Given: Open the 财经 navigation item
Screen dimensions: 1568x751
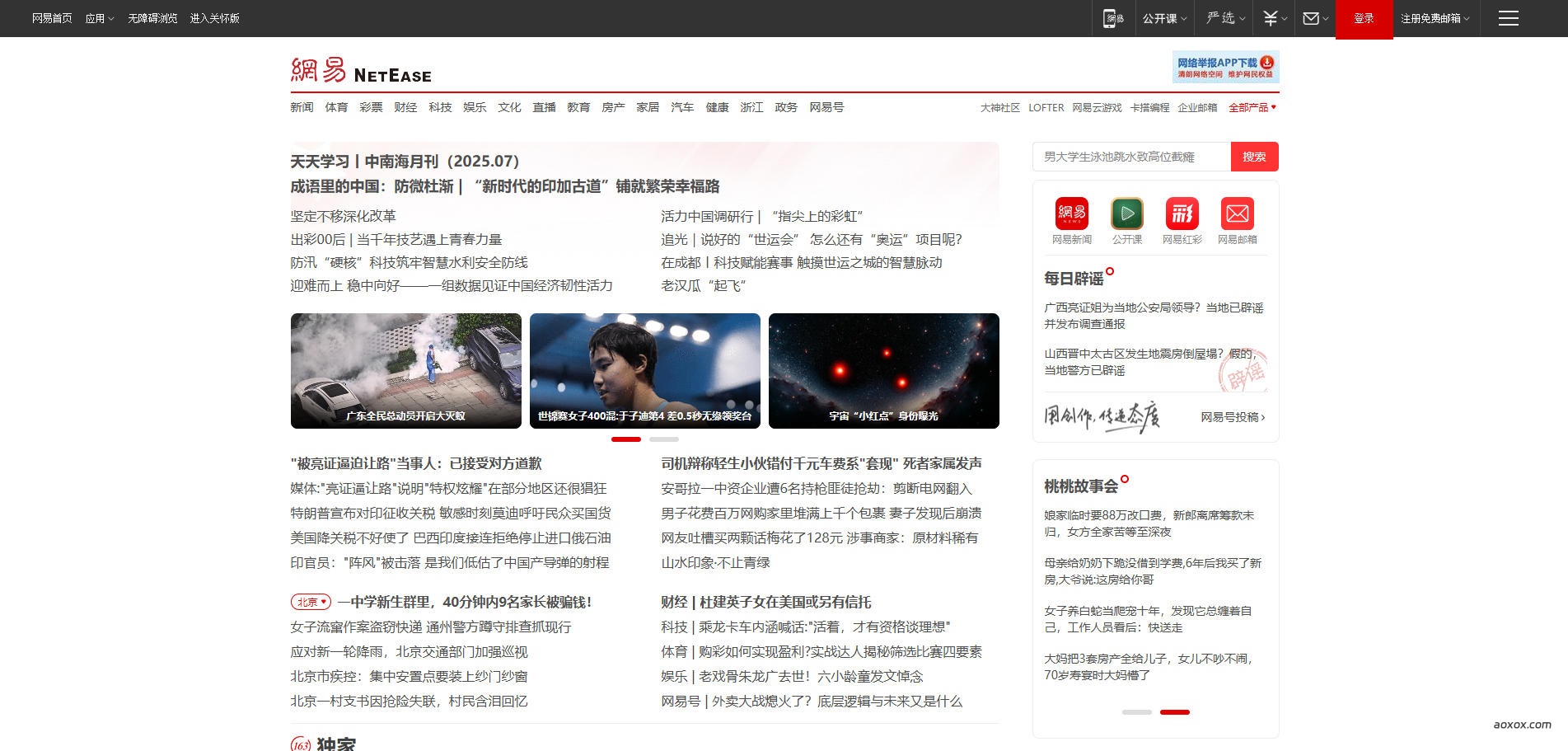Looking at the screenshot, I should coord(405,107).
